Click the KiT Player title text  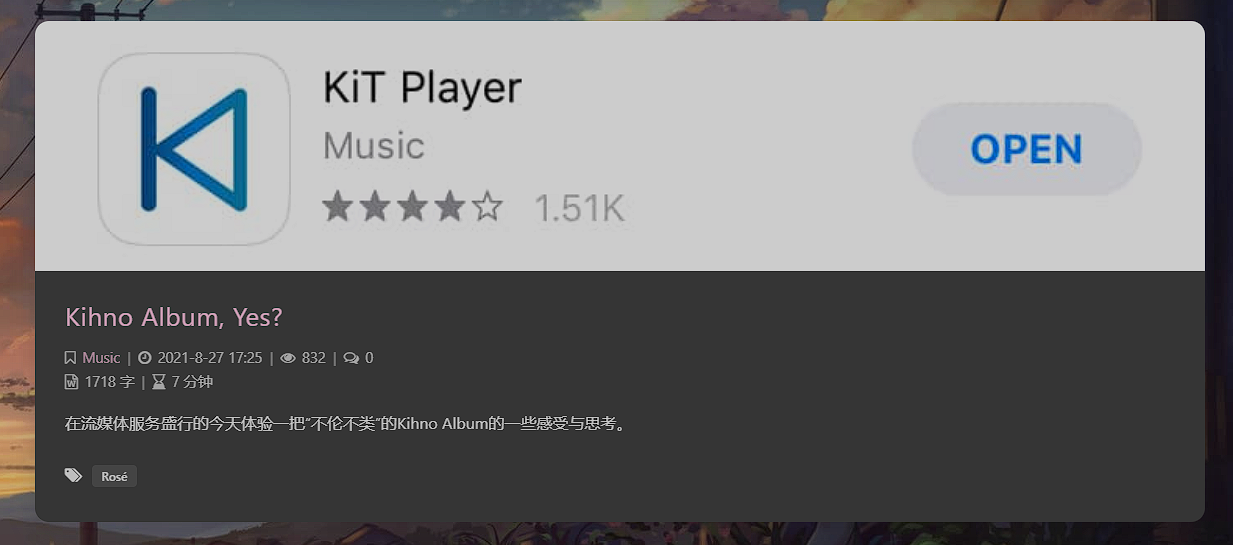click(x=422, y=88)
